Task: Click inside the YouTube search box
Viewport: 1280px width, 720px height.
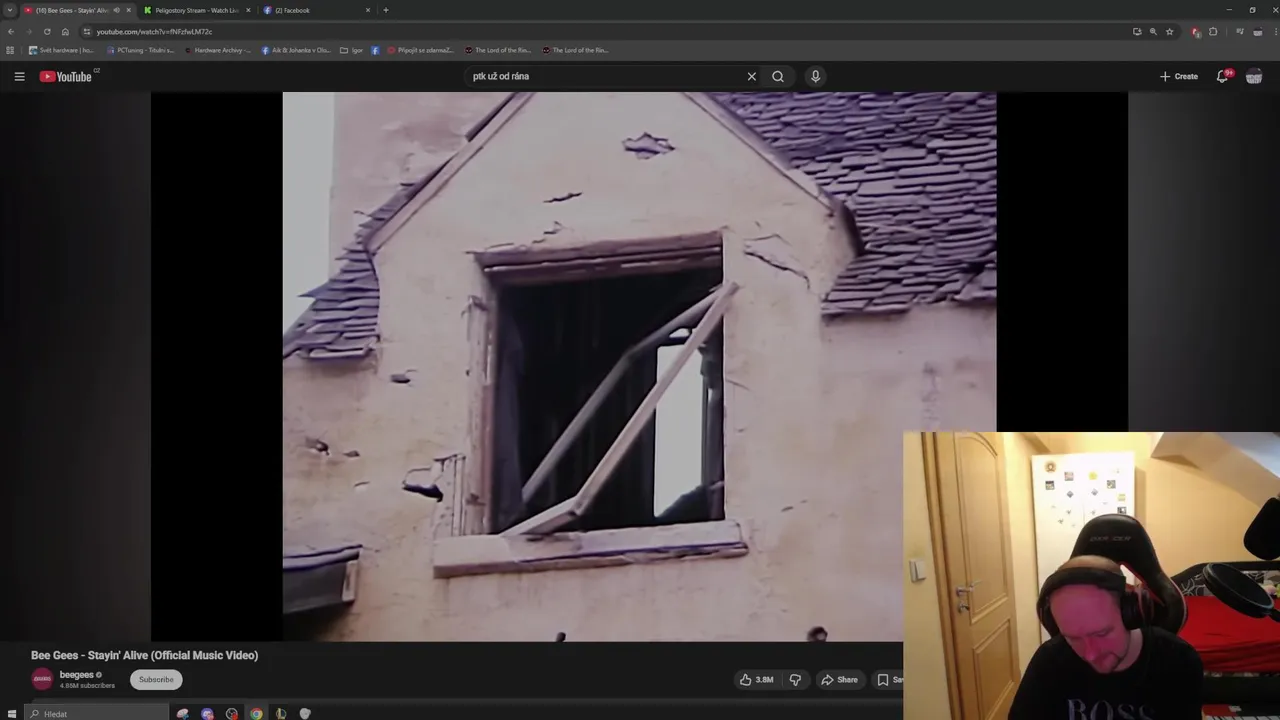Action: tap(605, 76)
